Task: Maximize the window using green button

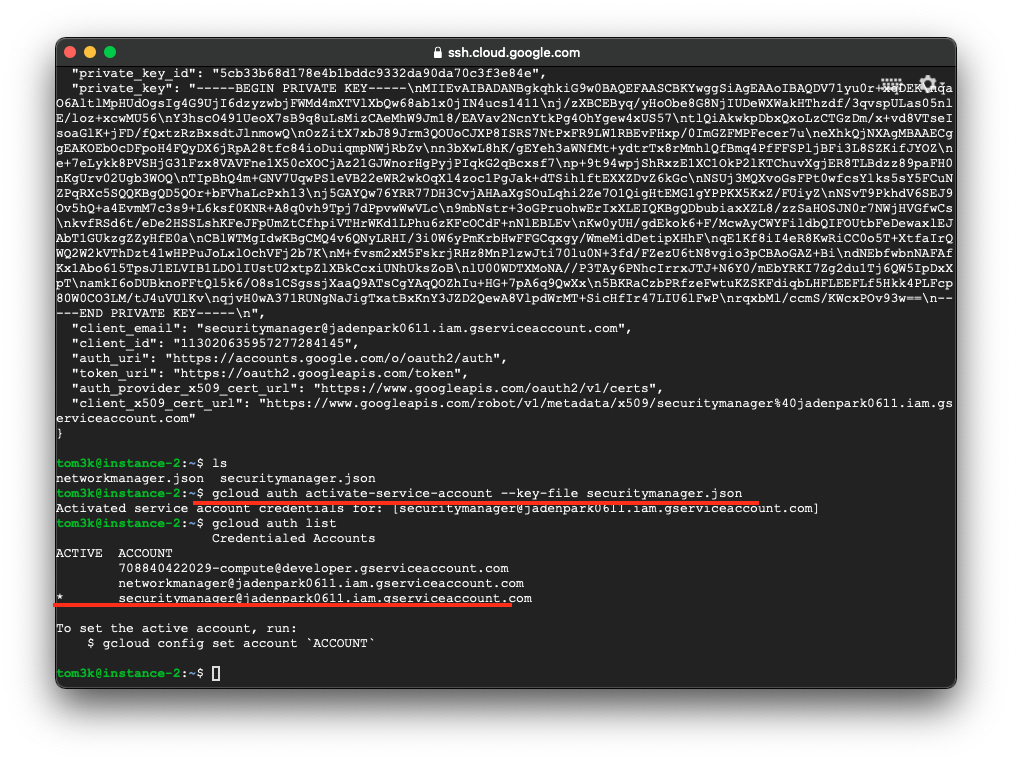Action: point(110,52)
